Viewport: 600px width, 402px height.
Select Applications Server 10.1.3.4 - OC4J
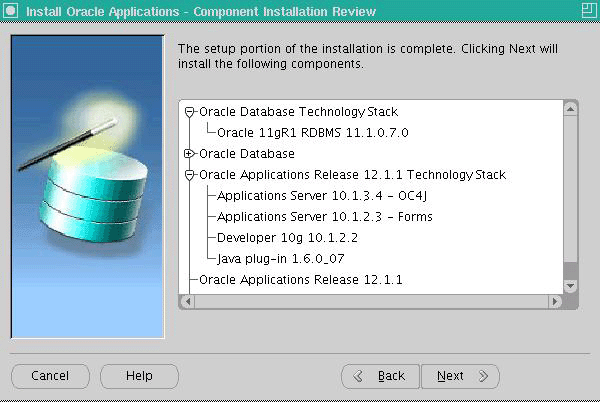322,196
